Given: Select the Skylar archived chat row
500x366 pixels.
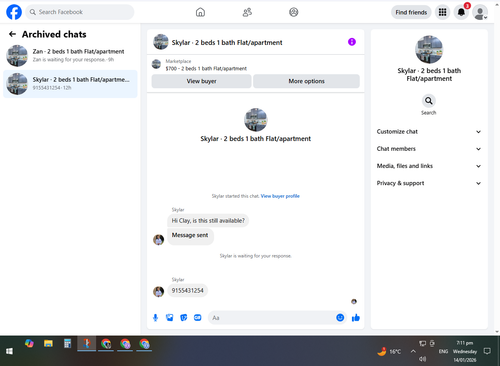Looking at the screenshot, I should [70, 84].
